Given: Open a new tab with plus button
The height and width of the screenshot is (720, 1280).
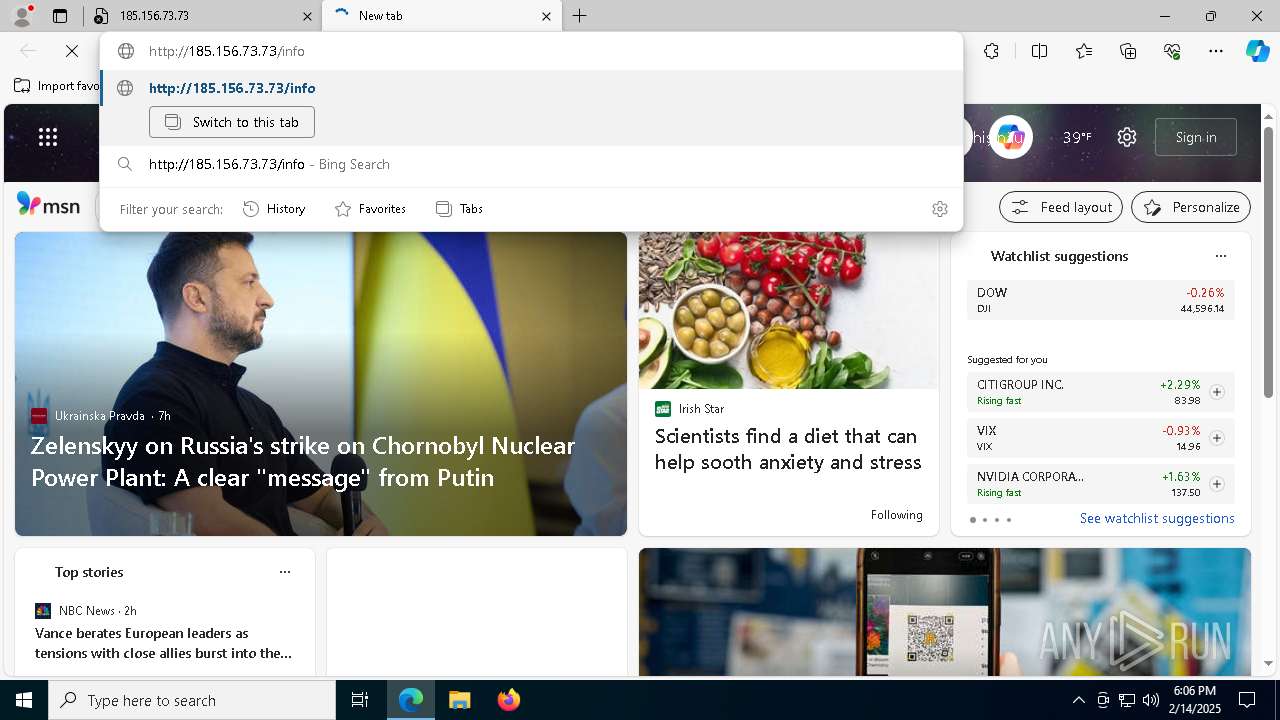Looking at the screenshot, I should tap(580, 16).
